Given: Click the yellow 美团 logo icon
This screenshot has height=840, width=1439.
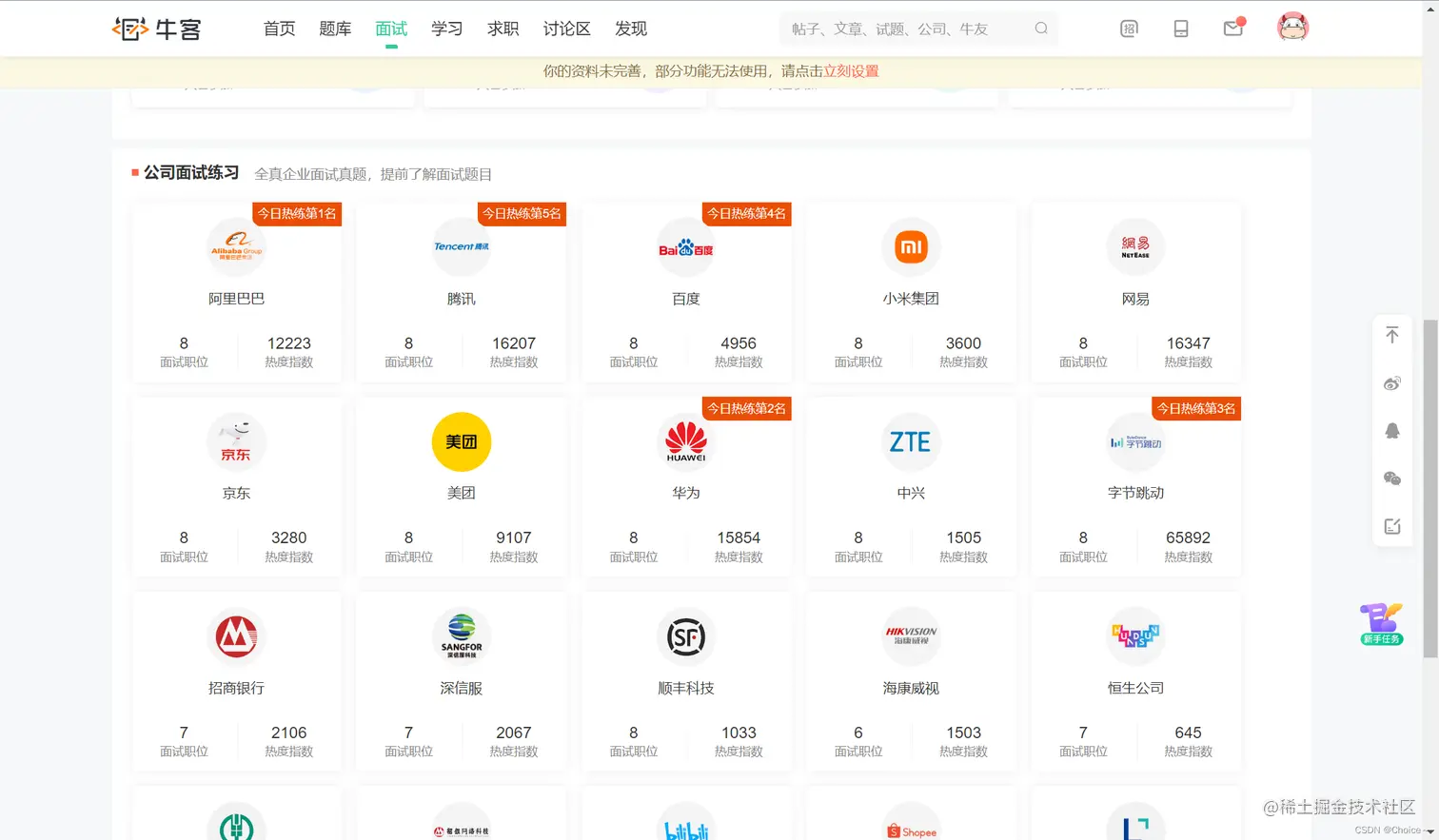Looking at the screenshot, I should tap(462, 441).
